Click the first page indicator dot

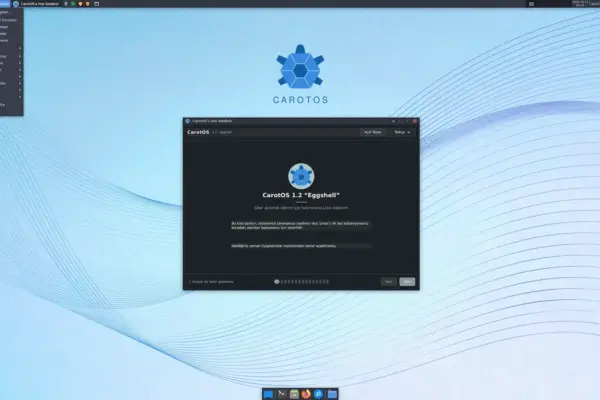click(277, 282)
